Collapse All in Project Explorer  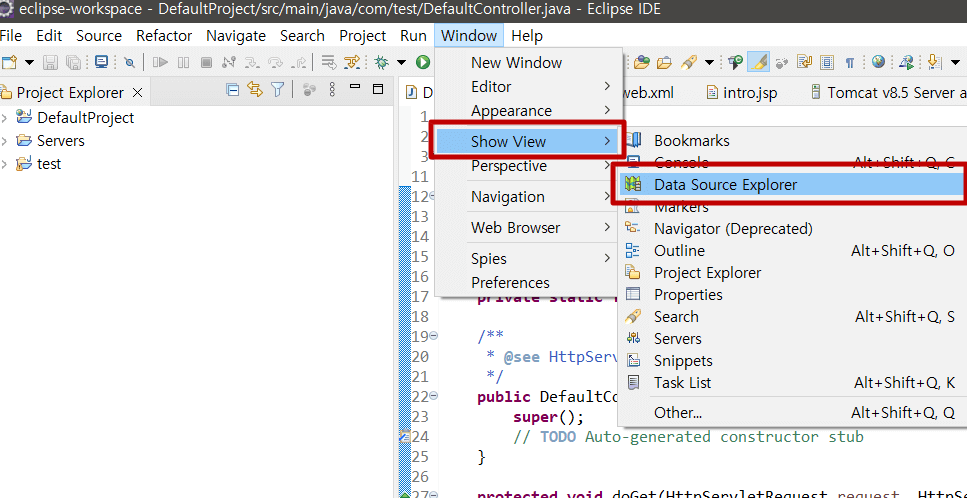point(232,90)
